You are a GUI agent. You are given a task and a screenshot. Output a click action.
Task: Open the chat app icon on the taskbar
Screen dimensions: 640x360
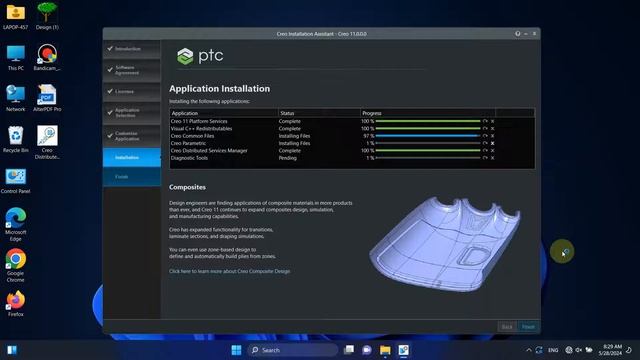pos(367,350)
